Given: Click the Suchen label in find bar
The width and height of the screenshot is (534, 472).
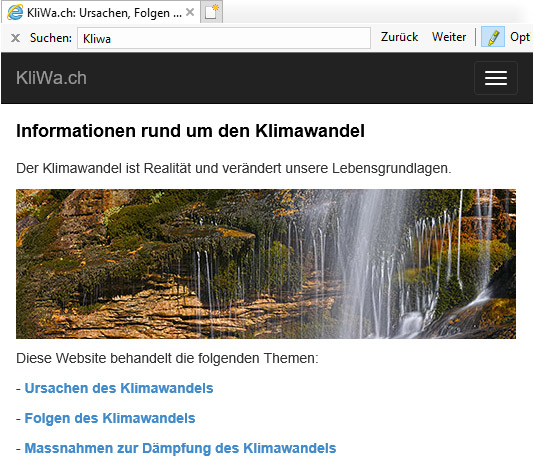Looking at the screenshot, I should point(51,38).
